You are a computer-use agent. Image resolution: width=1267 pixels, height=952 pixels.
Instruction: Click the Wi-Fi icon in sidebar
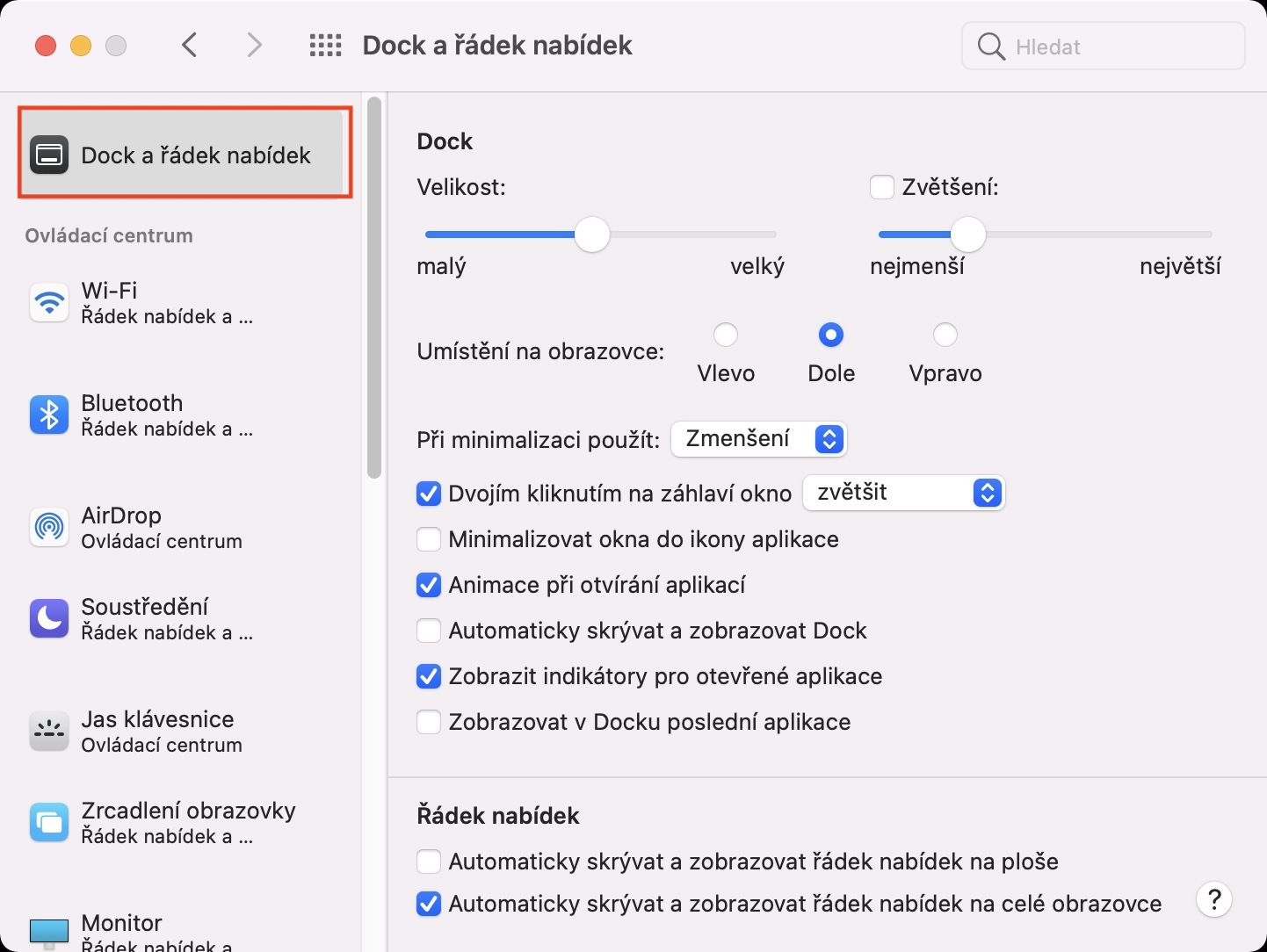[49, 303]
